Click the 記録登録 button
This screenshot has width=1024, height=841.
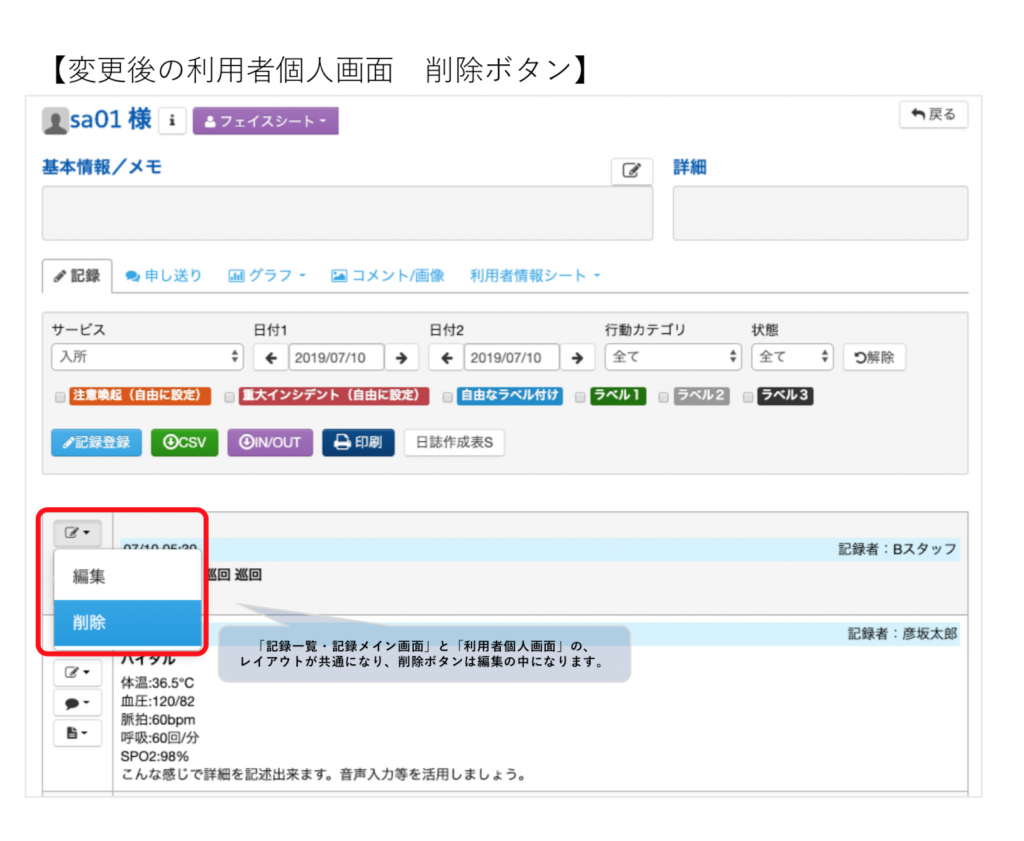point(96,443)
